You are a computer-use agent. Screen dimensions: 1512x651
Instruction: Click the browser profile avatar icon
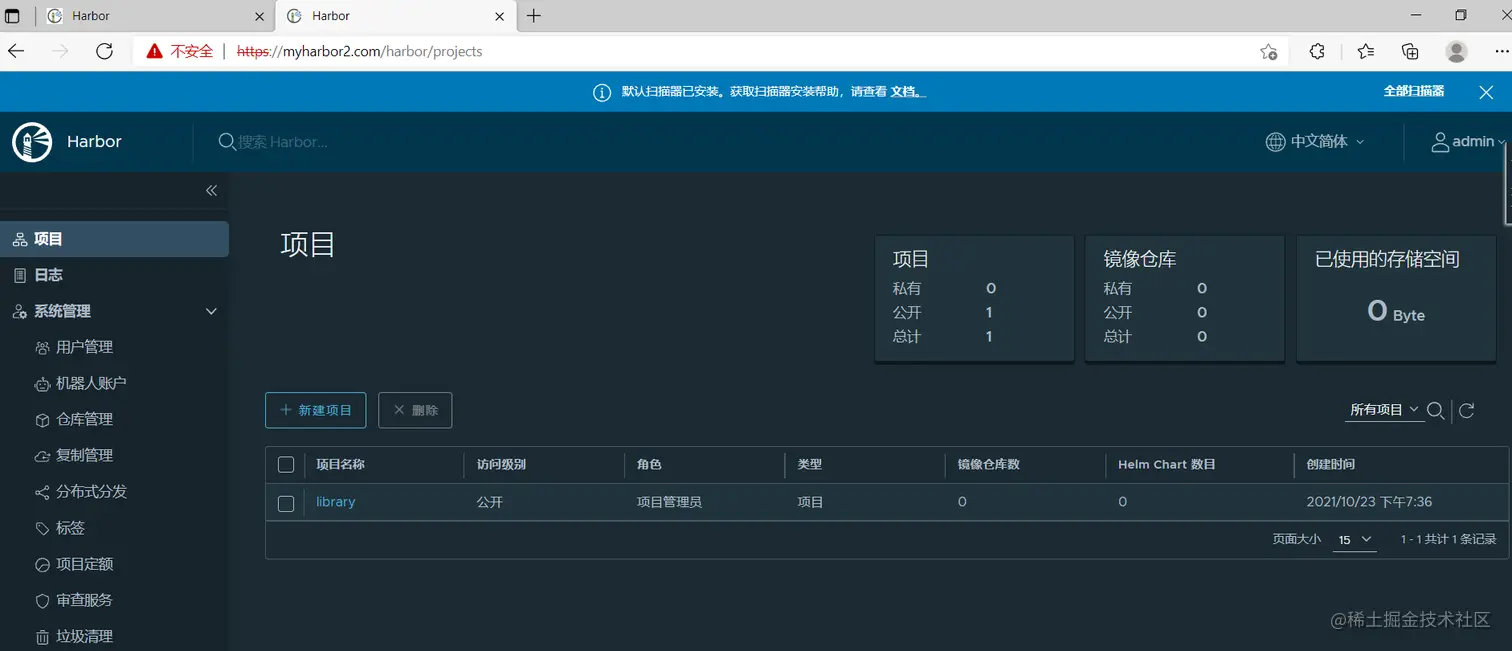tap(1457, 51)
